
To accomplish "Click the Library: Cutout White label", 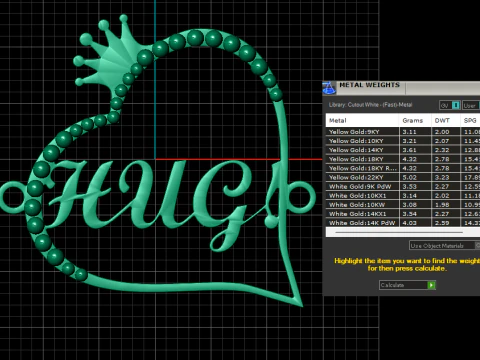I will pyautogui.click(x=370, y=105).
